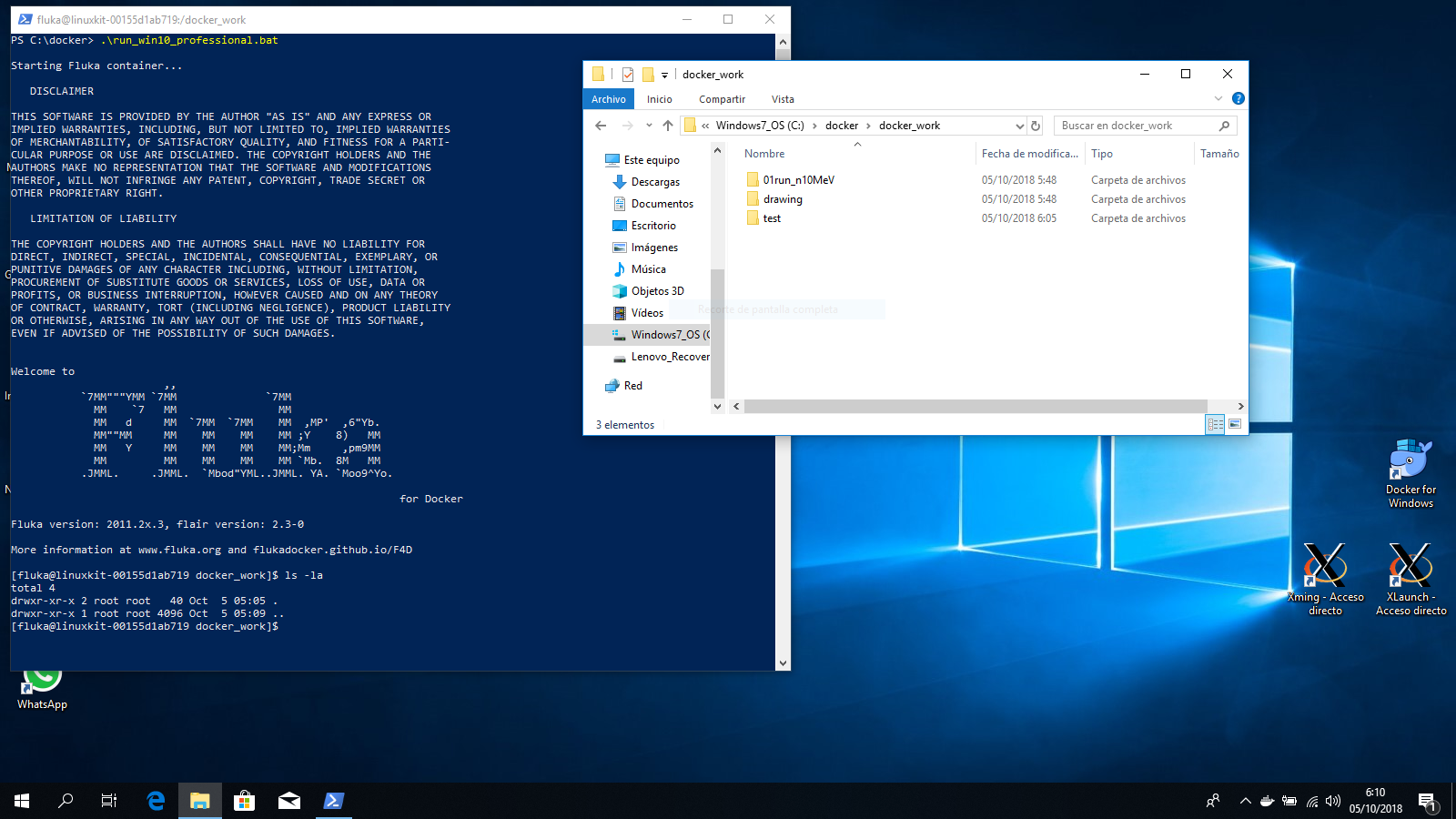Click navigation pane scroll down arrow

pyautogui.click(x=717, y=406)
